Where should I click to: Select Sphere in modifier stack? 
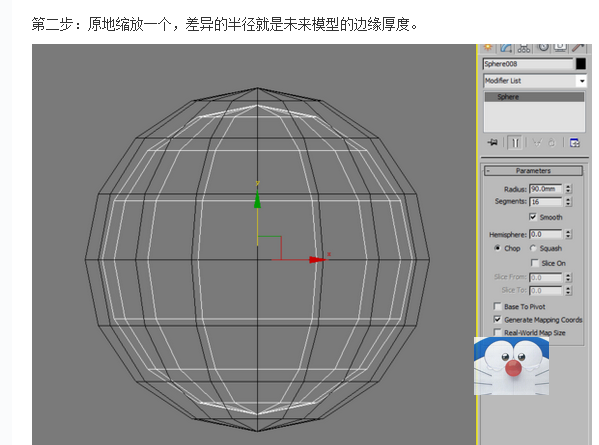534,97
